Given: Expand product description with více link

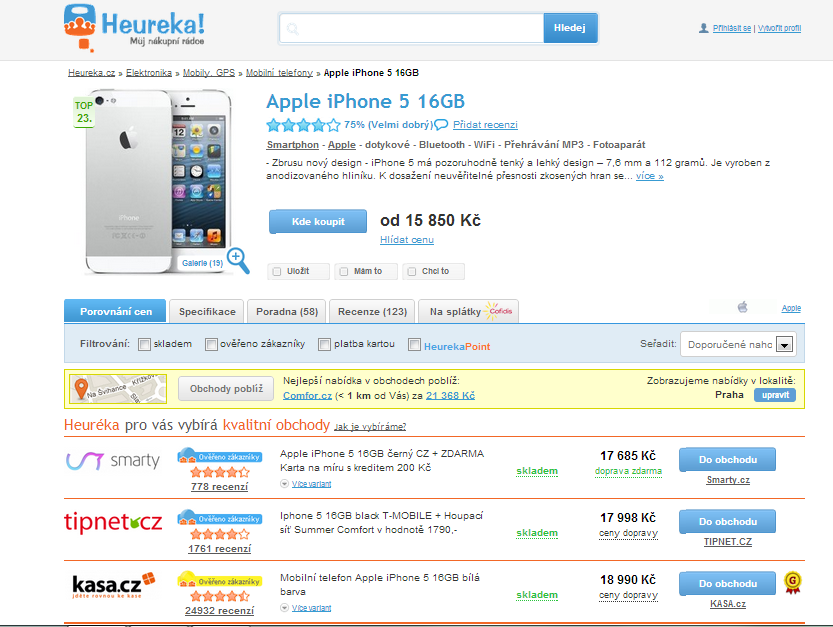Looking at the screenshot, I should click(650, 176).
